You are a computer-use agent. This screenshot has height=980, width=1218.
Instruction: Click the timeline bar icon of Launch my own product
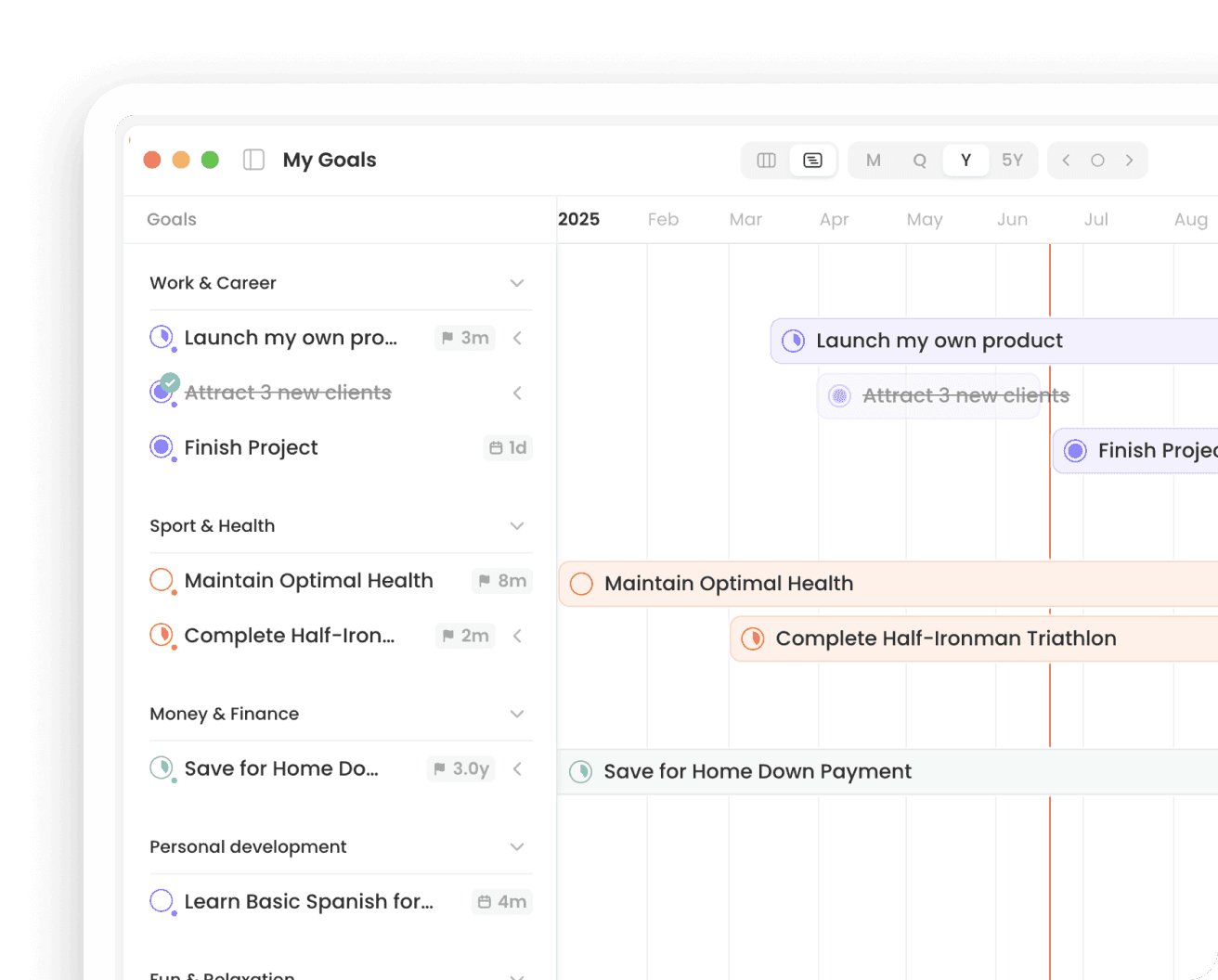794,341
